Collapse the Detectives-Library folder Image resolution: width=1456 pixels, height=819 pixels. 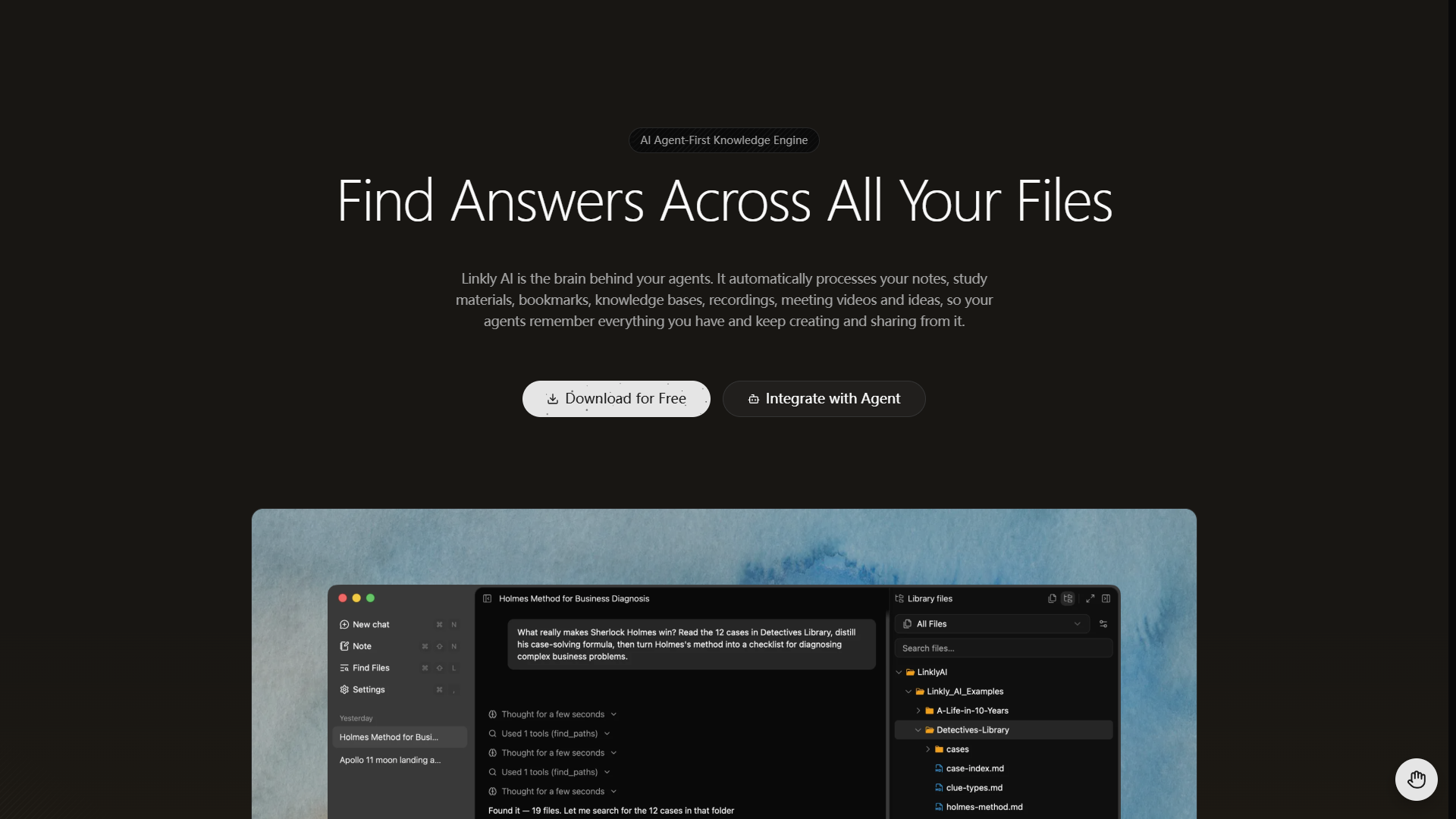pyautogui.click(x=918, y=730)
